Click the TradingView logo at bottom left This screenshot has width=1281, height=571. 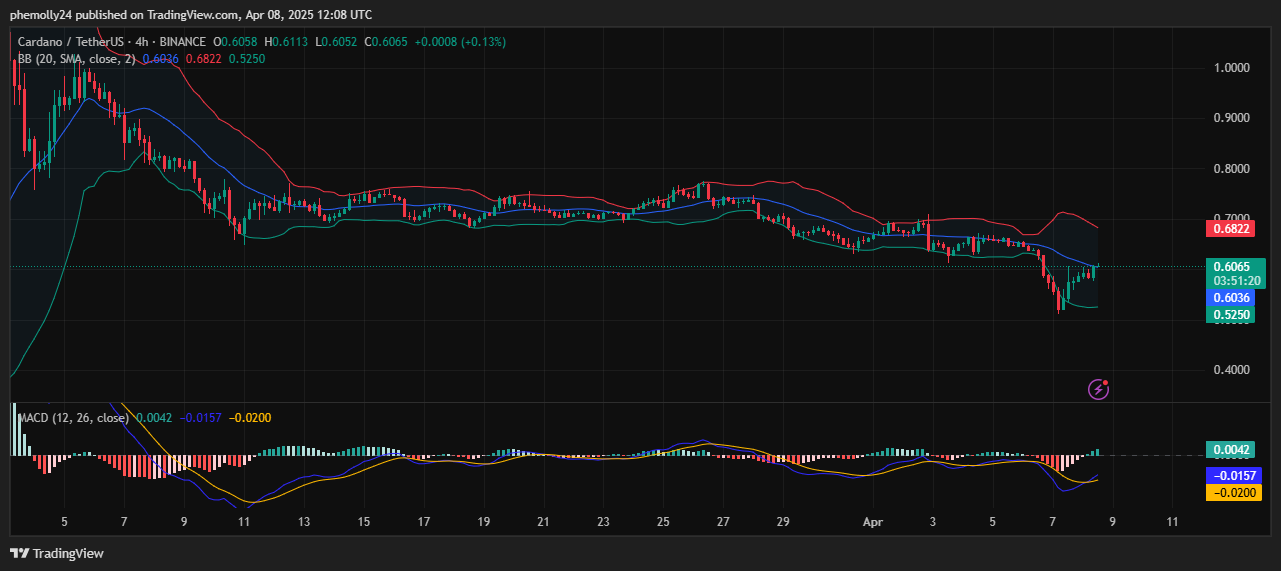pos(57,553)
